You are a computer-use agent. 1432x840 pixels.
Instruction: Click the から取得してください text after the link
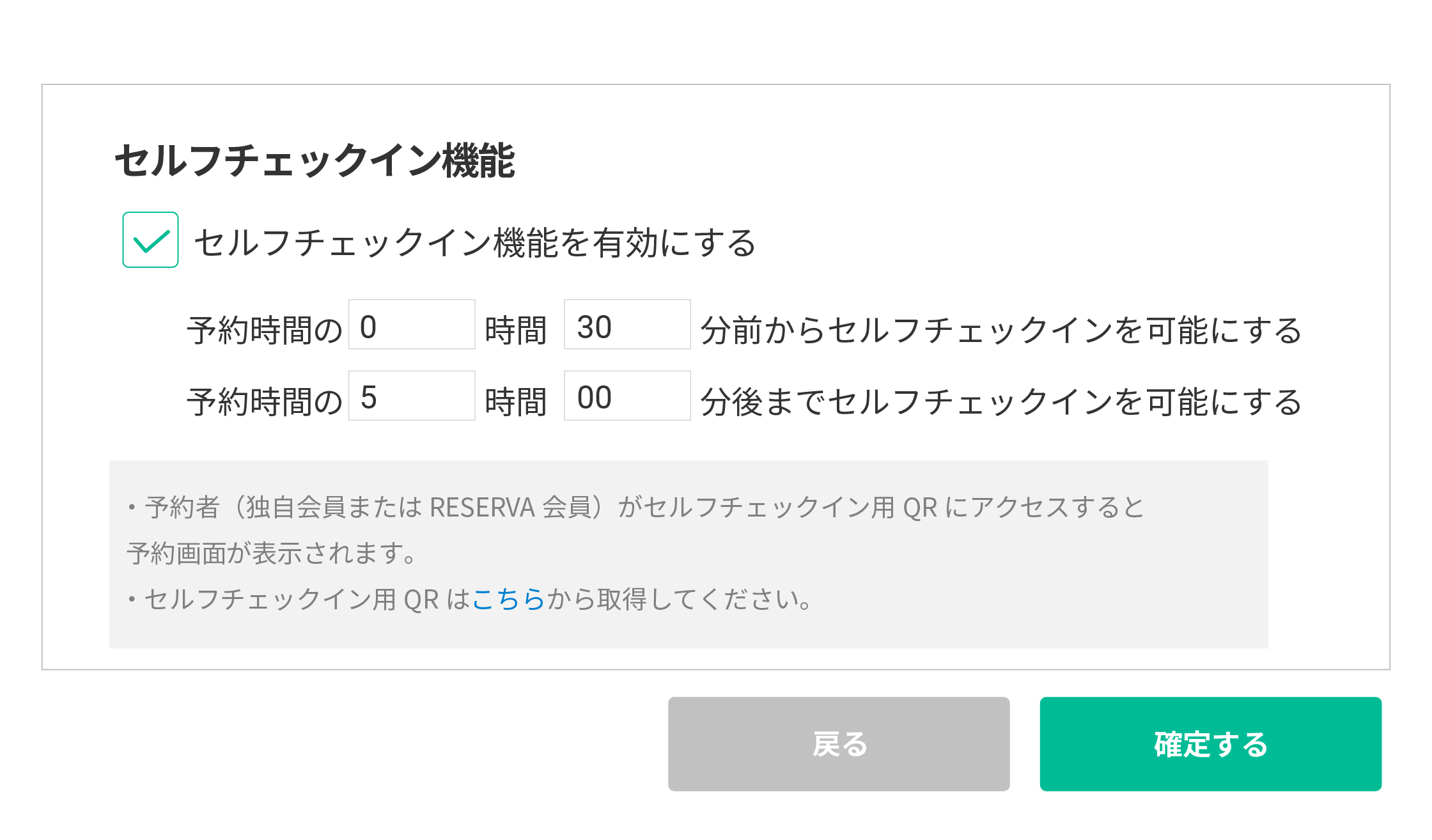679,600
